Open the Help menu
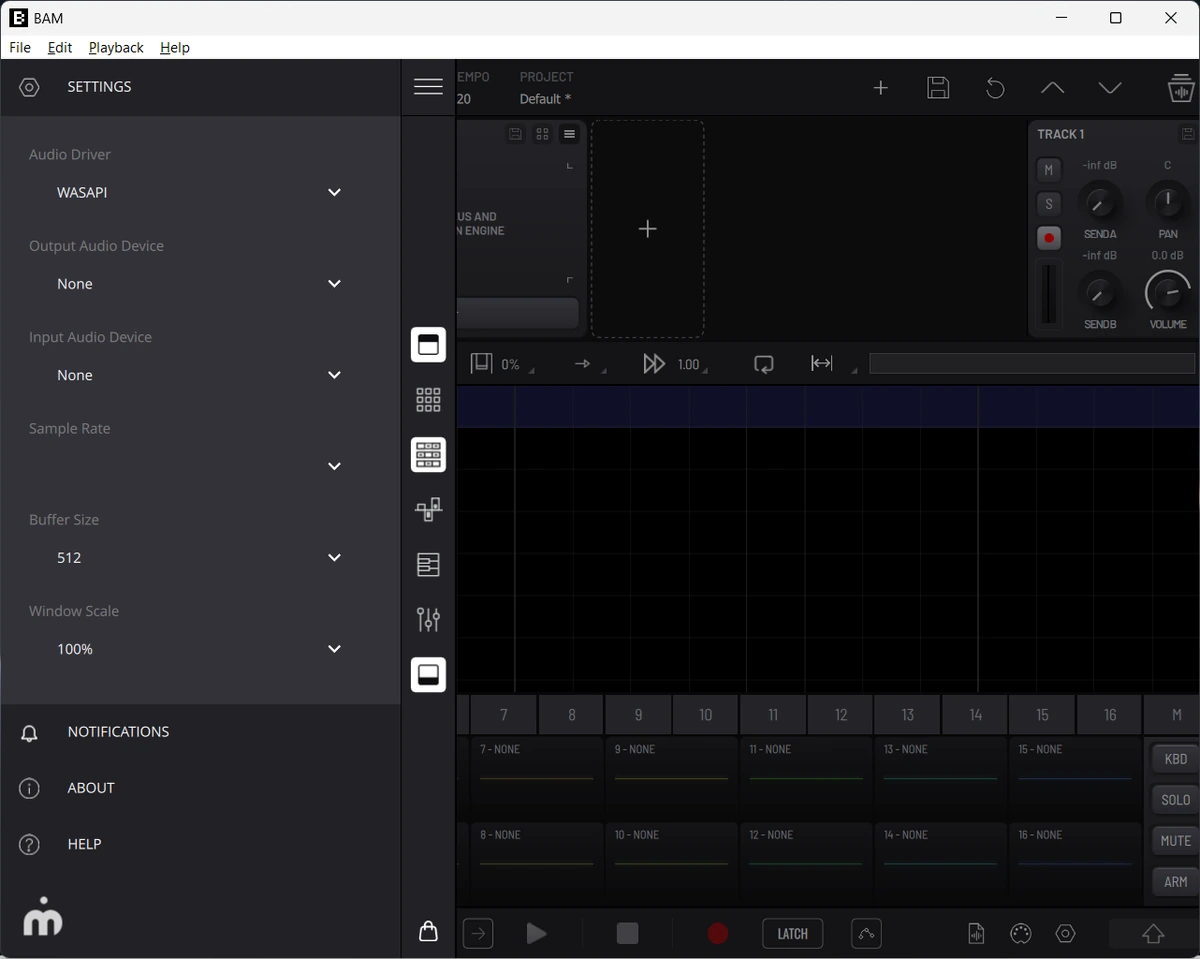Image resolution: width=1200 pixels, height=959 pixels. pyautogui.click(x=175, y=47)
